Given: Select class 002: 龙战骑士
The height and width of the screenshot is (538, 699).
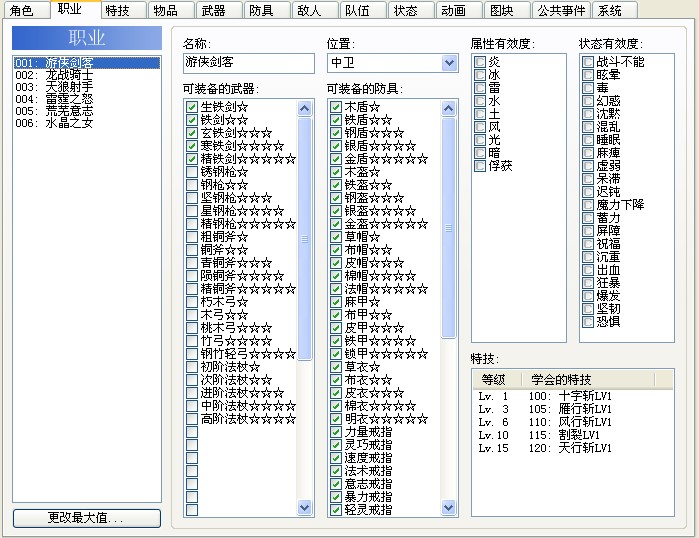Looking at the screenshot, I should [x=87, y=75].
